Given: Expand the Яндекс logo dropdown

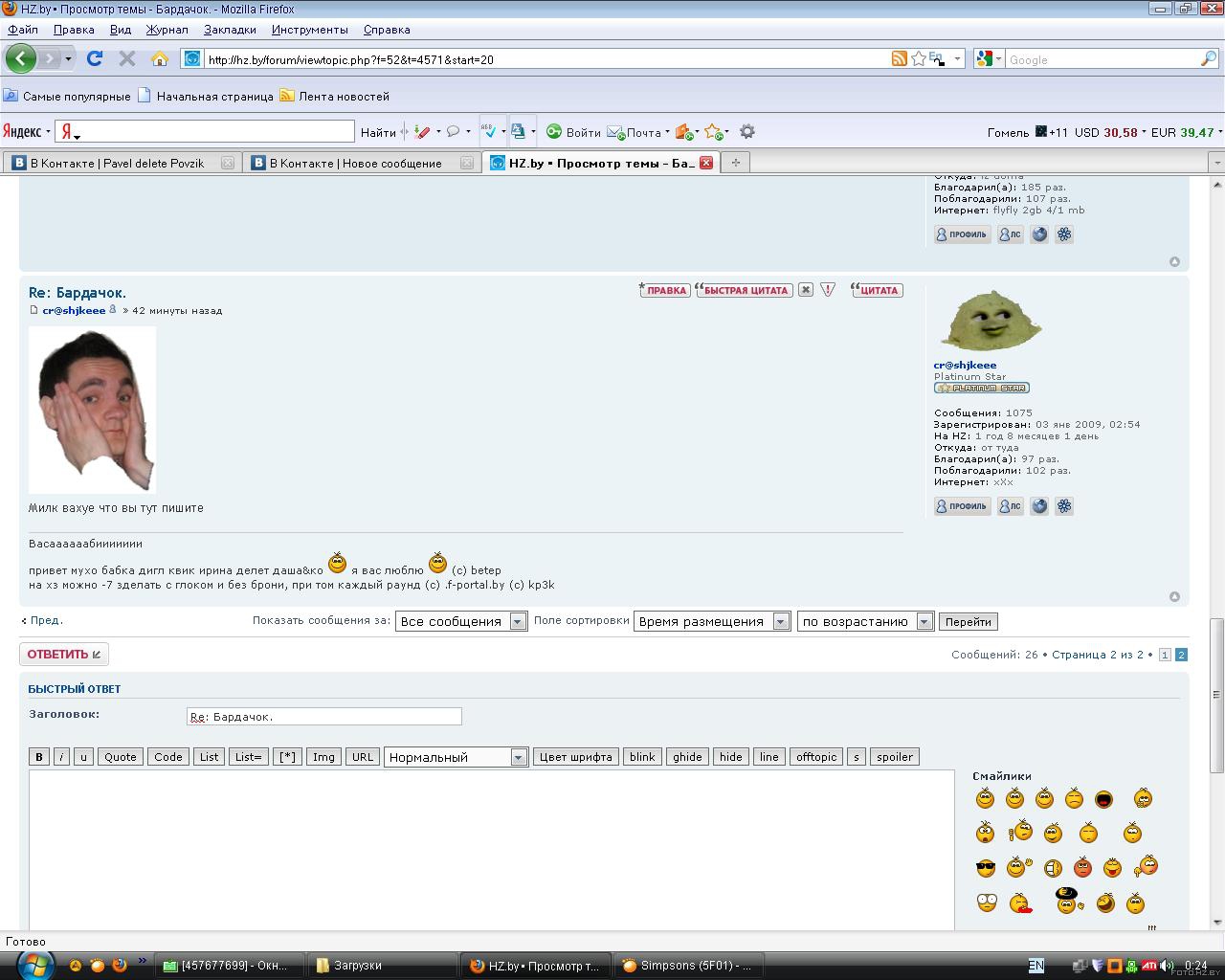Looking at the screenshot, I should click(x=48, y=132).
